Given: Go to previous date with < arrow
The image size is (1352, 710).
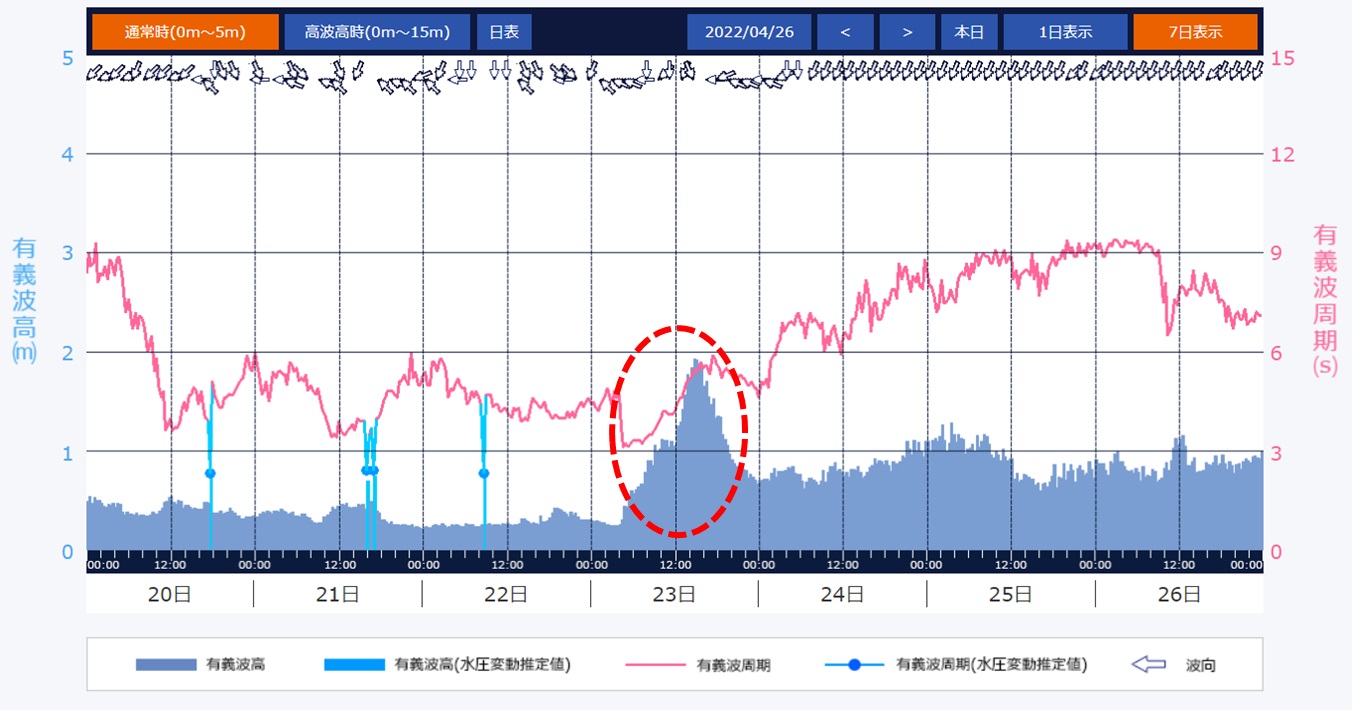Looking at the screenshot, I should [x=845, y=31].
